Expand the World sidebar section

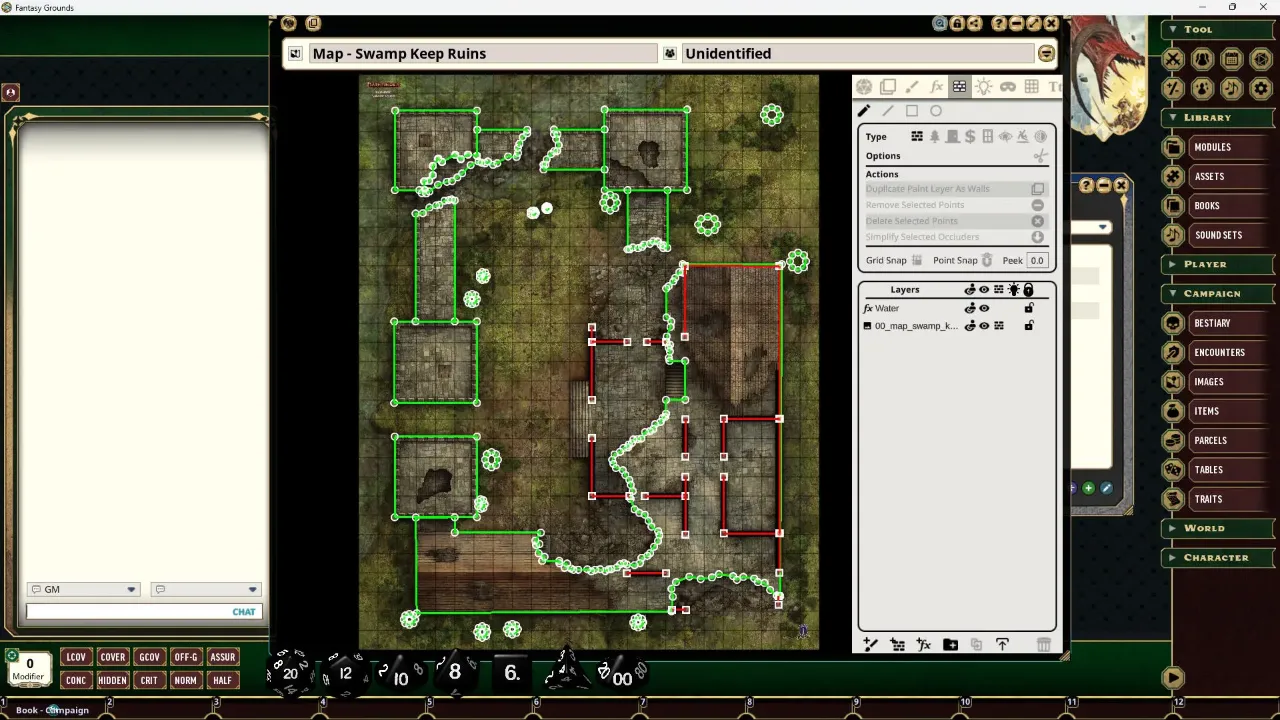pyautogui.click(x=1216, y=528)
